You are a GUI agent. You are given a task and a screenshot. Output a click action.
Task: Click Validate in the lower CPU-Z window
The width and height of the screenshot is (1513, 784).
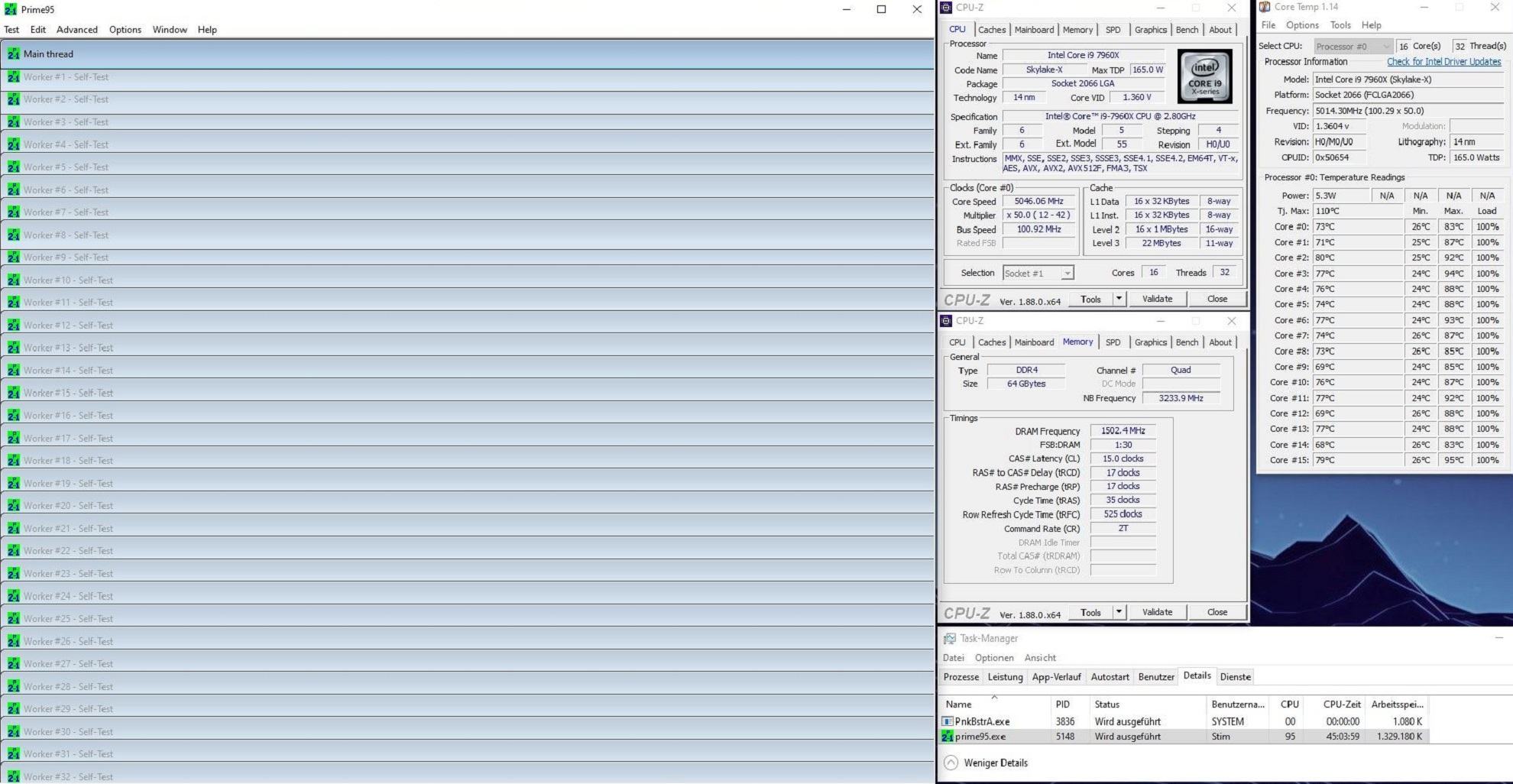[x=1157, y=612]
